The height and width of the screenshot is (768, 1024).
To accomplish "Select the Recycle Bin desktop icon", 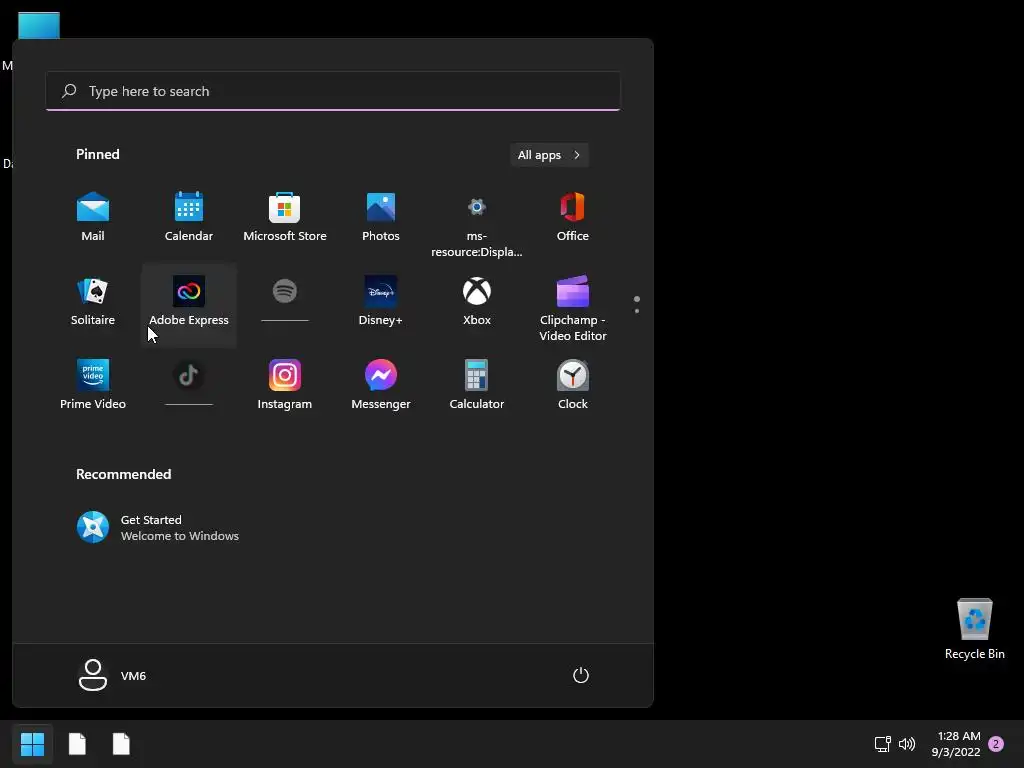I will point(974,628).
